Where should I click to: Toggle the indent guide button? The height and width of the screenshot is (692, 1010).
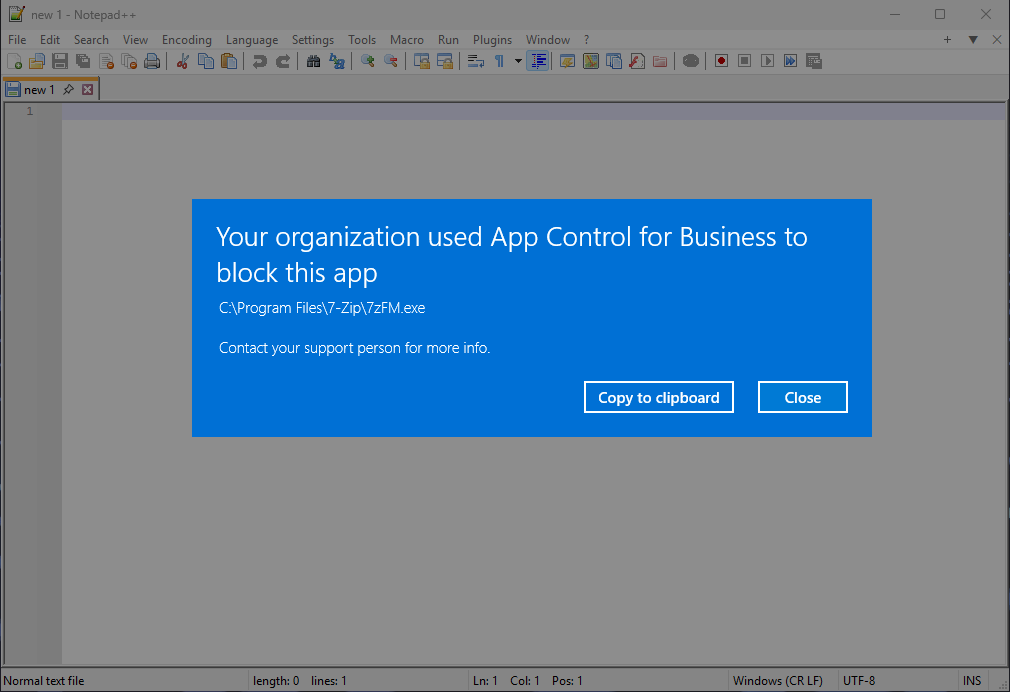pyautogui.click(x=538, y=61)
